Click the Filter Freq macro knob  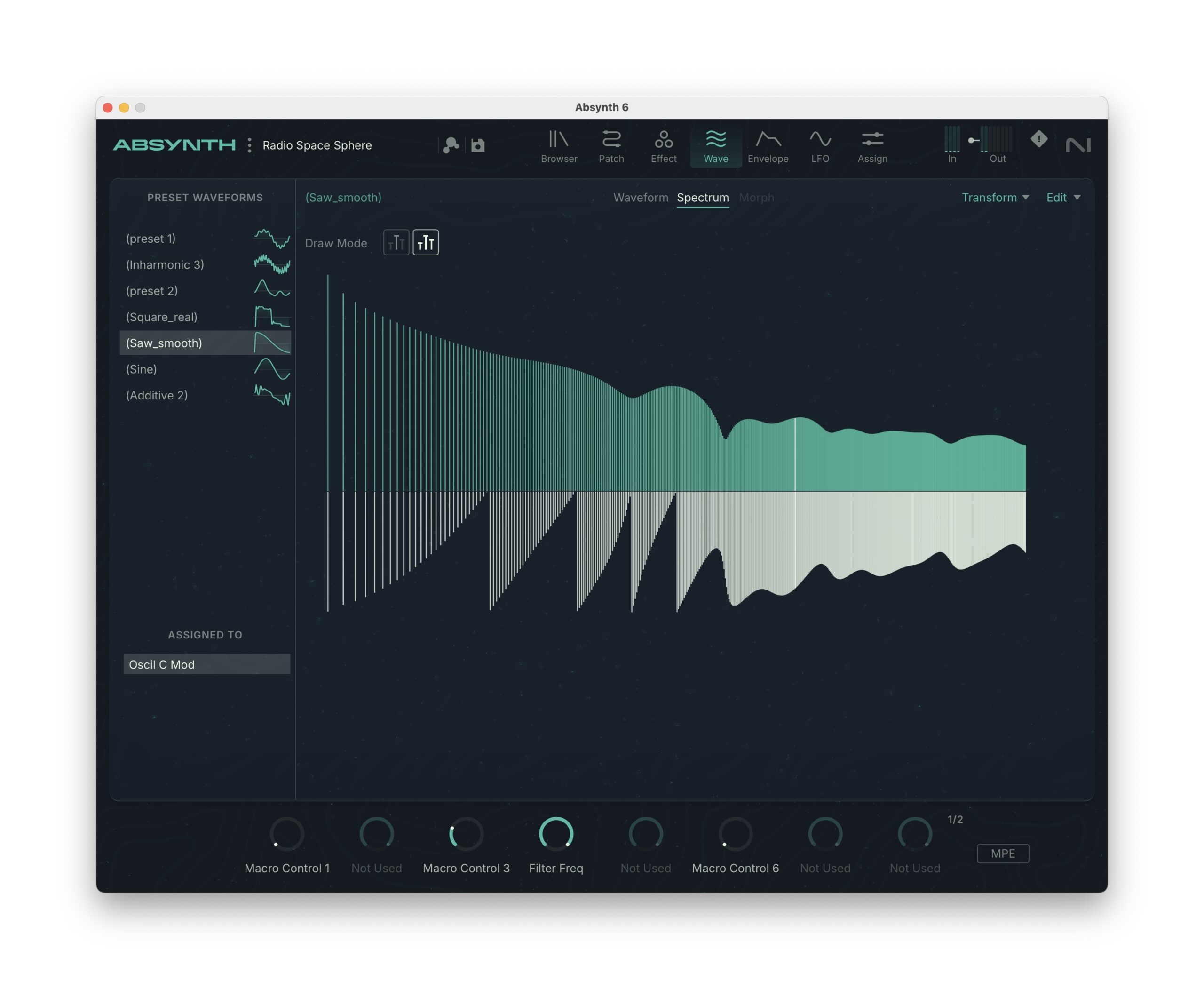pos(555,833)
